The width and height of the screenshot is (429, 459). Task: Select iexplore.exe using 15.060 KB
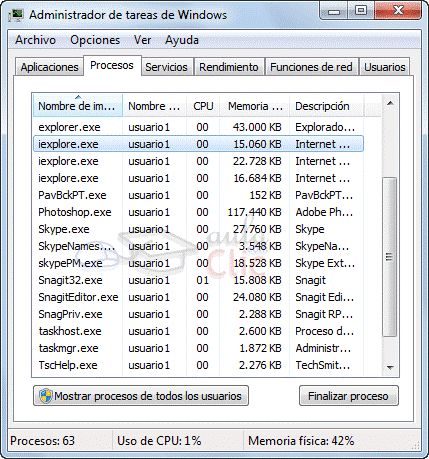(198, 144)
